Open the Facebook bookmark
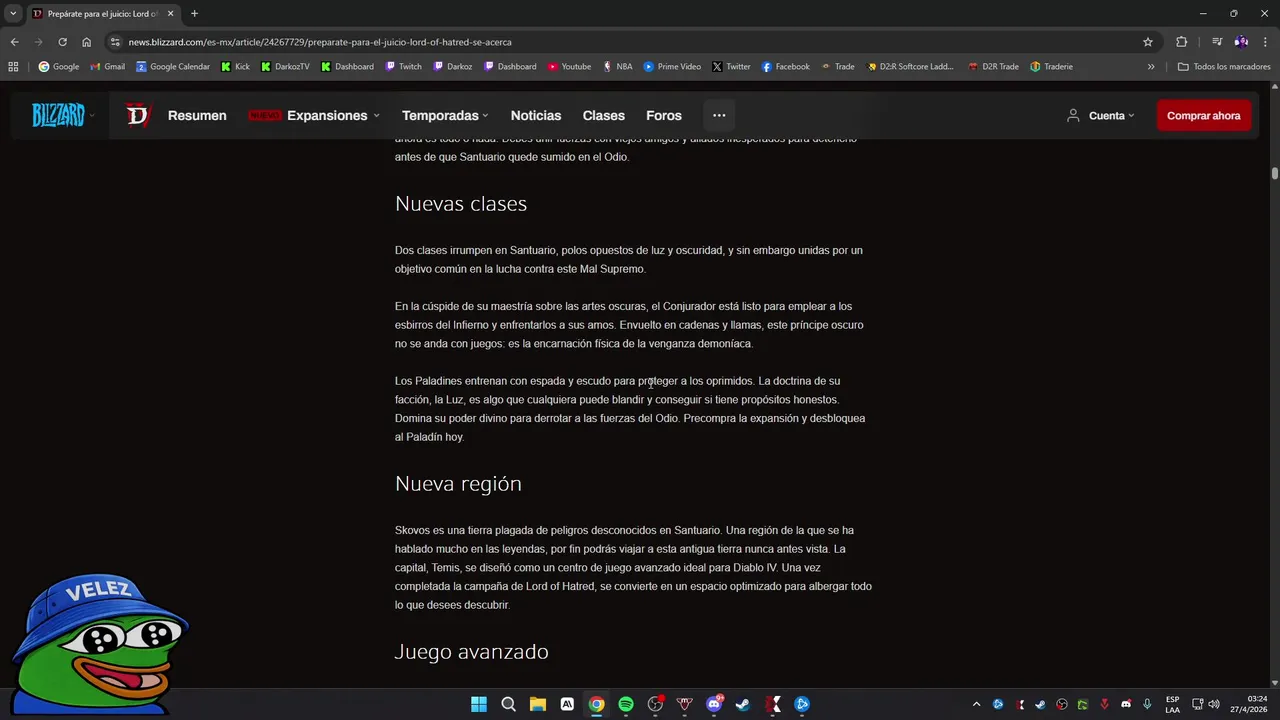This screenshot has height=720, width=1280. click(x=785, y=67)
